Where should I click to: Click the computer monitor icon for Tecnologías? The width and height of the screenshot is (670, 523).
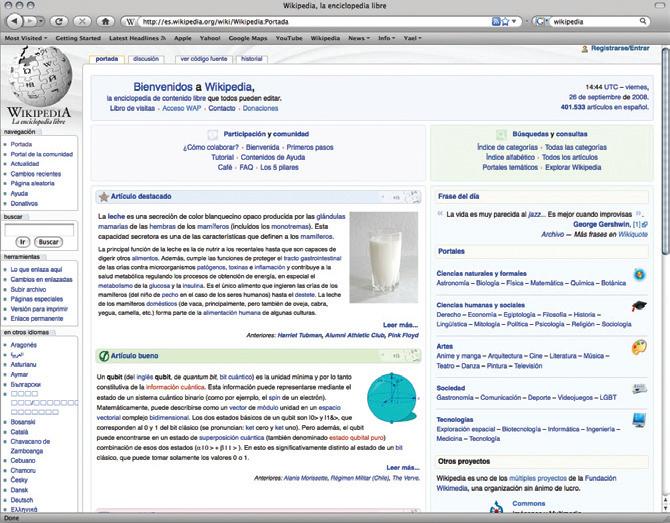click(x=639, y=420)
